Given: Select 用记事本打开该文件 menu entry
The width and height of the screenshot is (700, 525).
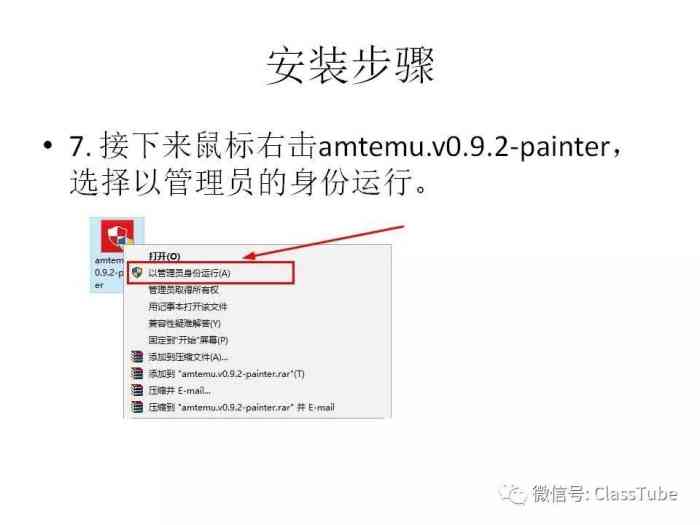Looking at the screenshot, I should (x=188, y=307).
